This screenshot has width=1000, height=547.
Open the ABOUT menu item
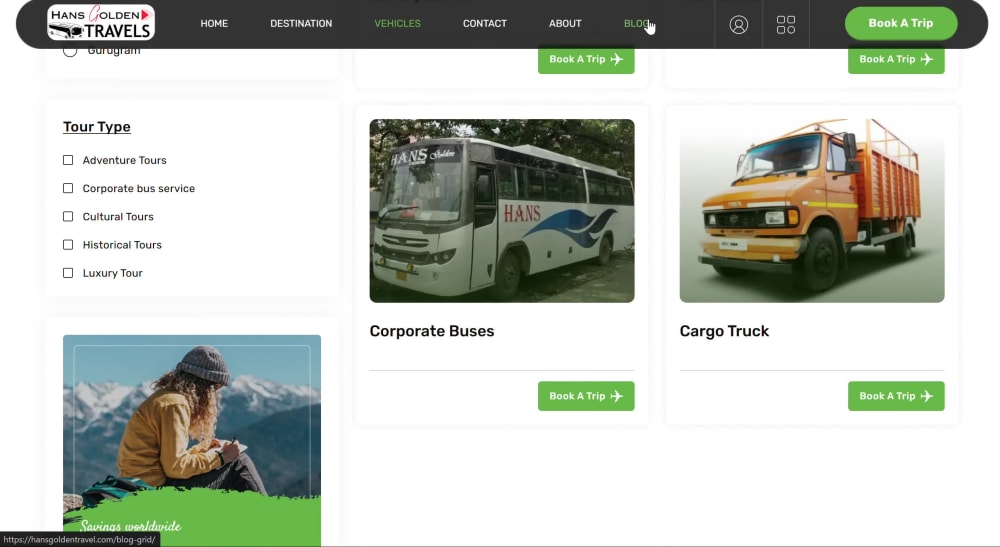pyautogui.click(x=565, y=24)
